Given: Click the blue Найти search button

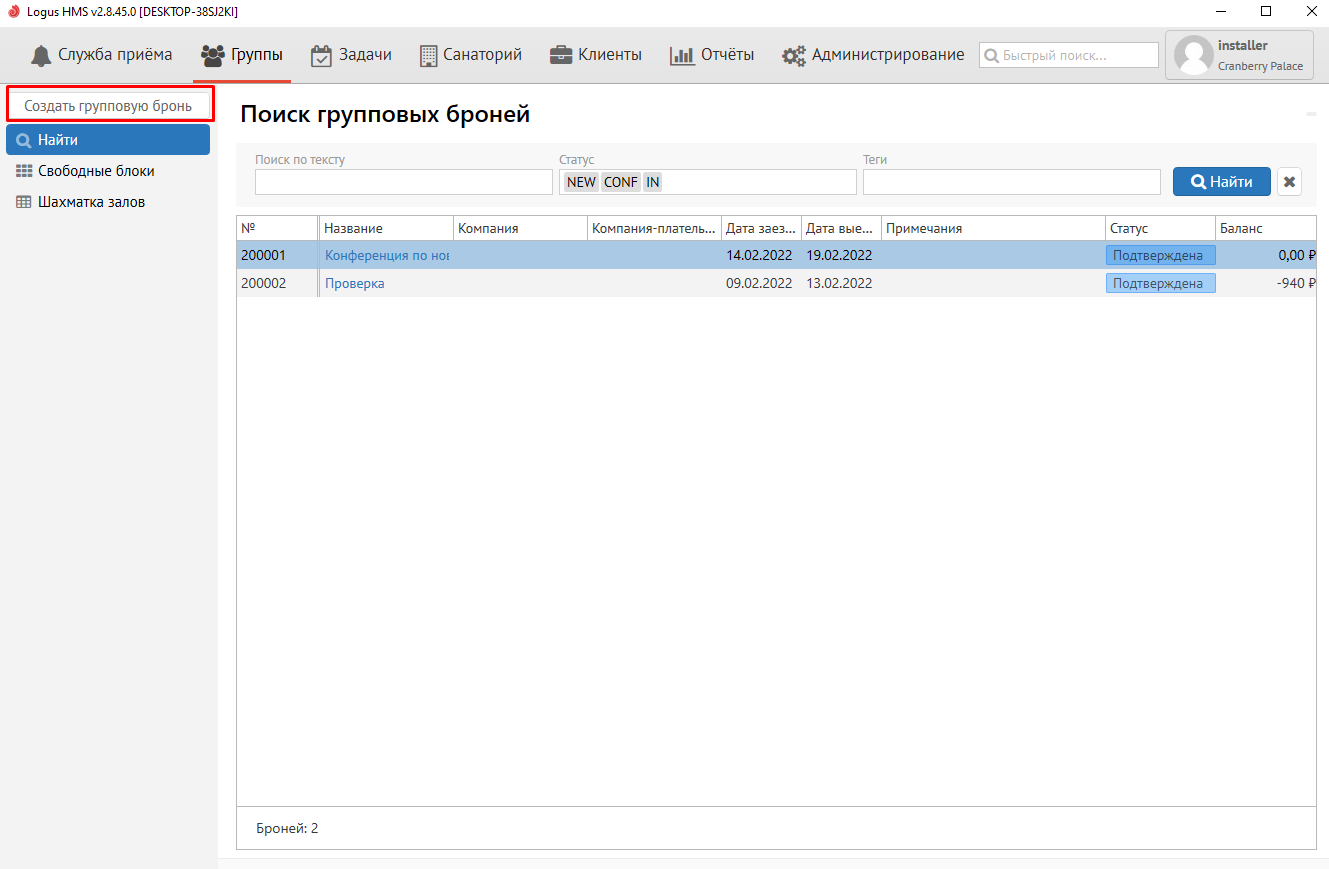Looking at the screenshot, I should click(x=1222, y=182).
